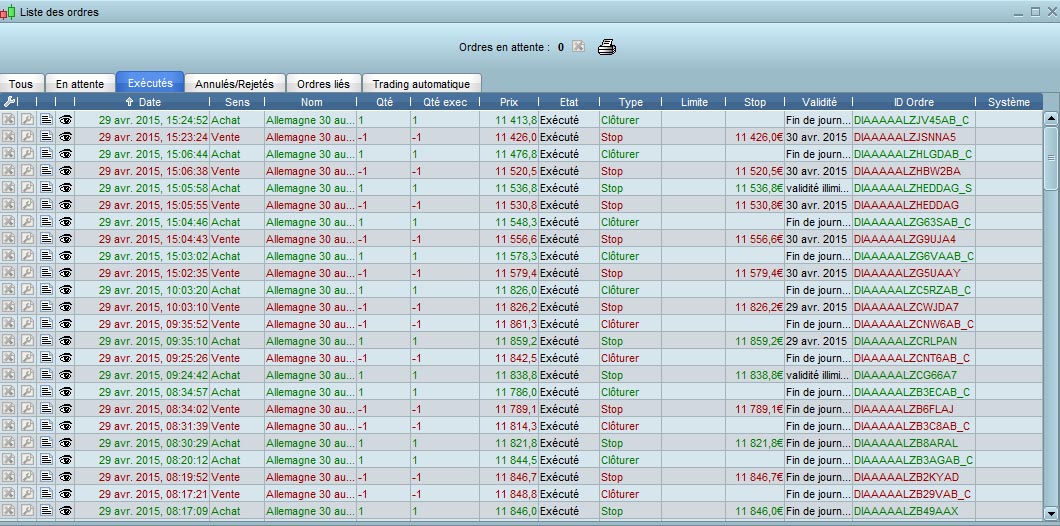1060x526 pixels.
Task: Click order ID DIAAAAALZHEDDAG_S
Action: [913, 187]
